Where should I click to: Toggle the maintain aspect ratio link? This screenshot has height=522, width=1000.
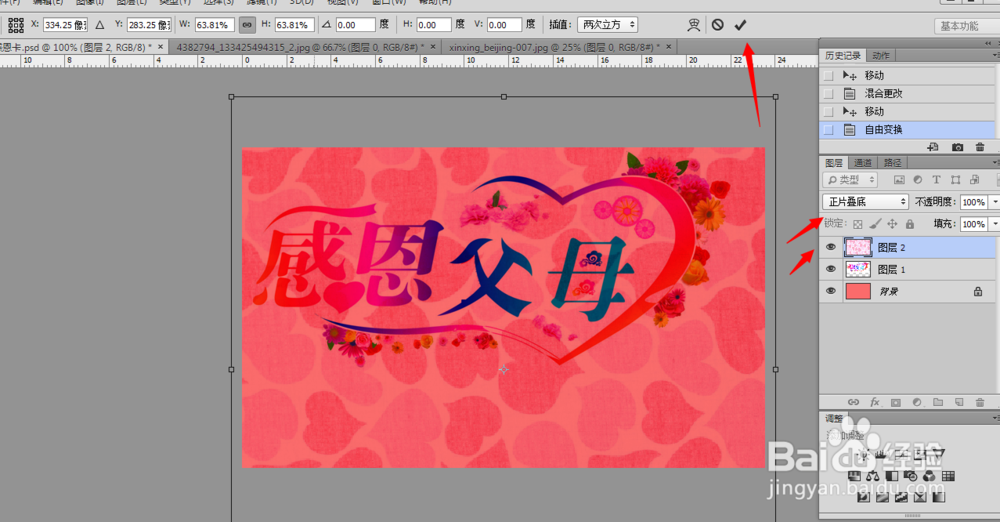click(x=247, y=25)
